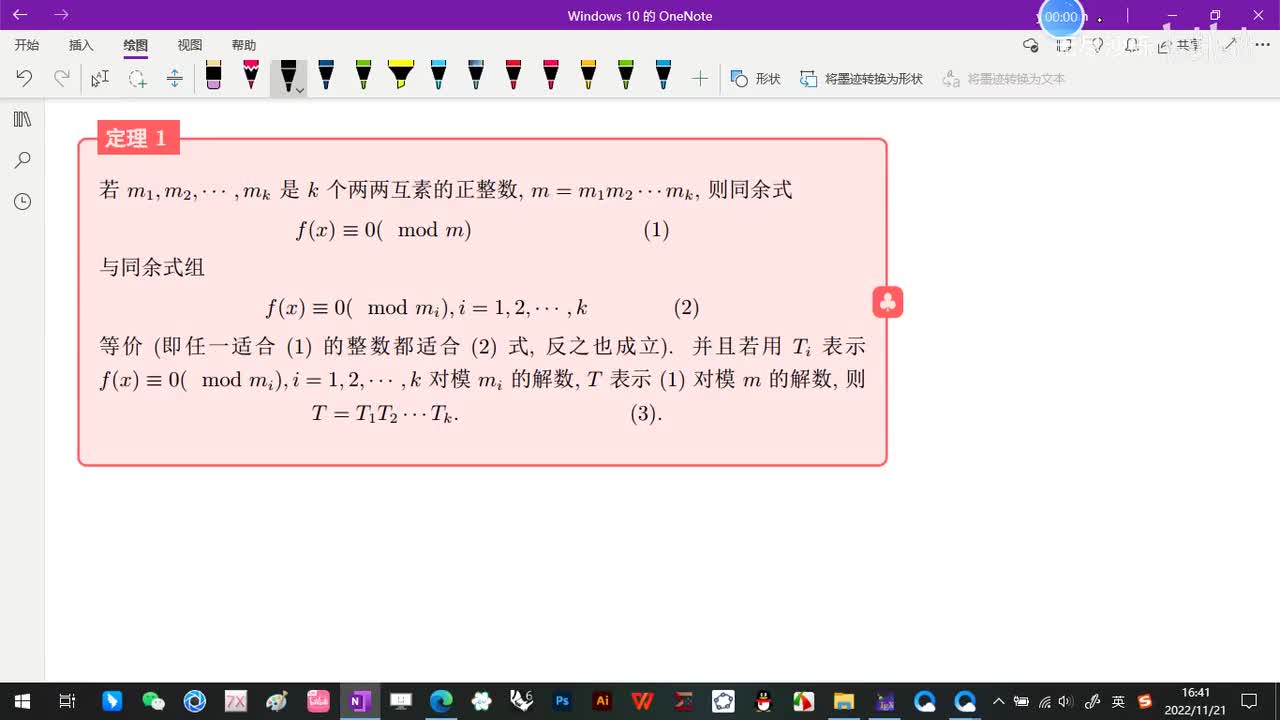Click the theorem text box content

pyautogui.click(x=483, y=302)
